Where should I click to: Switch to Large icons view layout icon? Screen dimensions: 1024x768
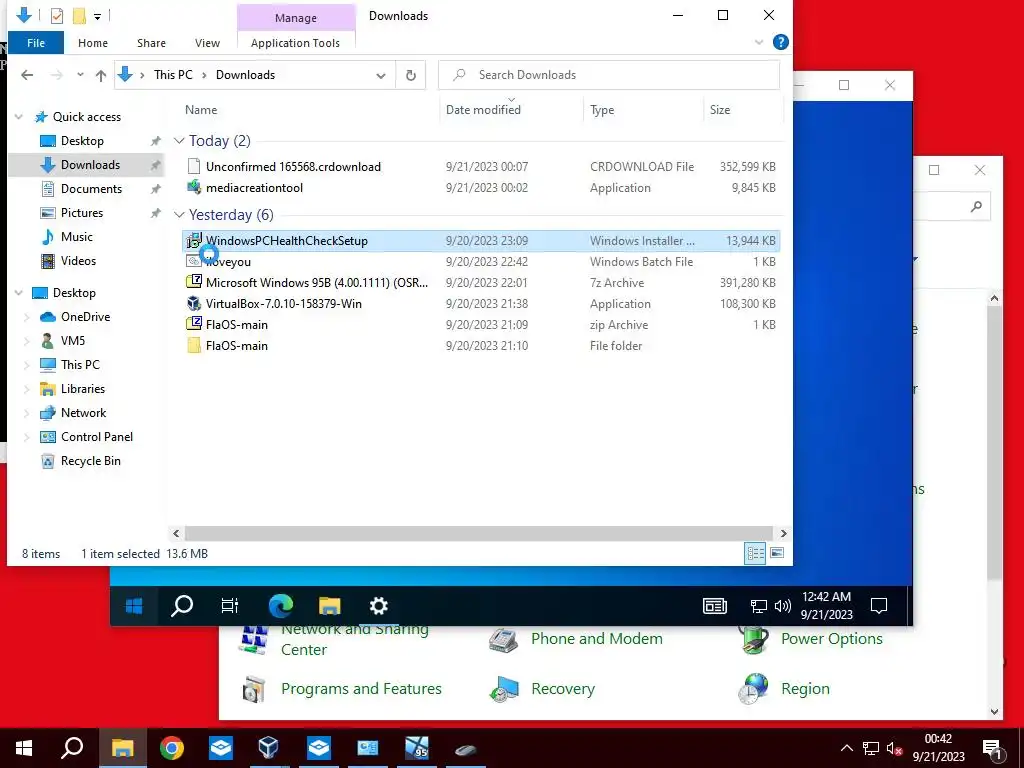776,553
